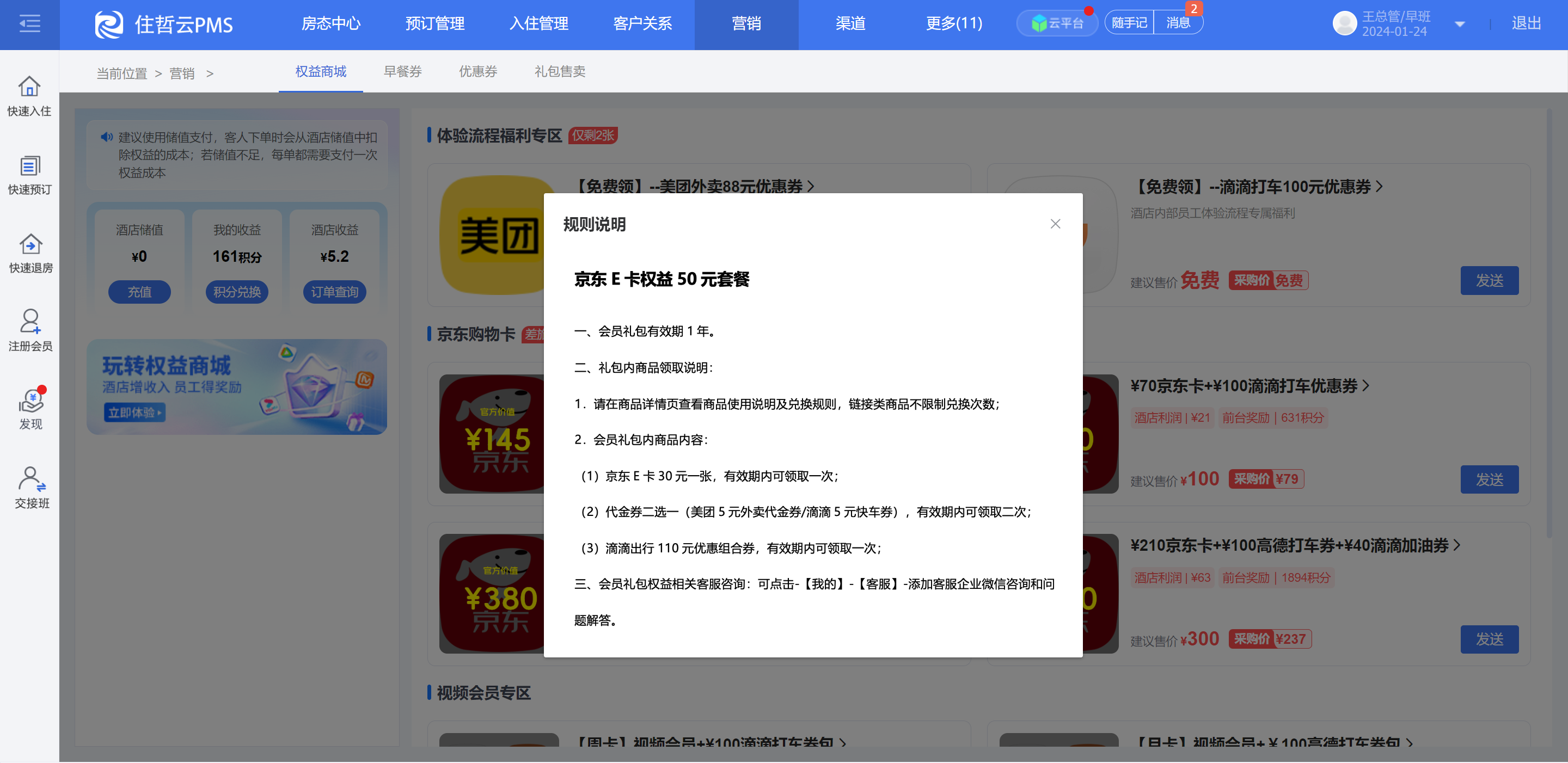This screenshot has height=763, width=1568.
Task: Click the 住哲云PMS logo icon
Action: (x=109, y=24)
